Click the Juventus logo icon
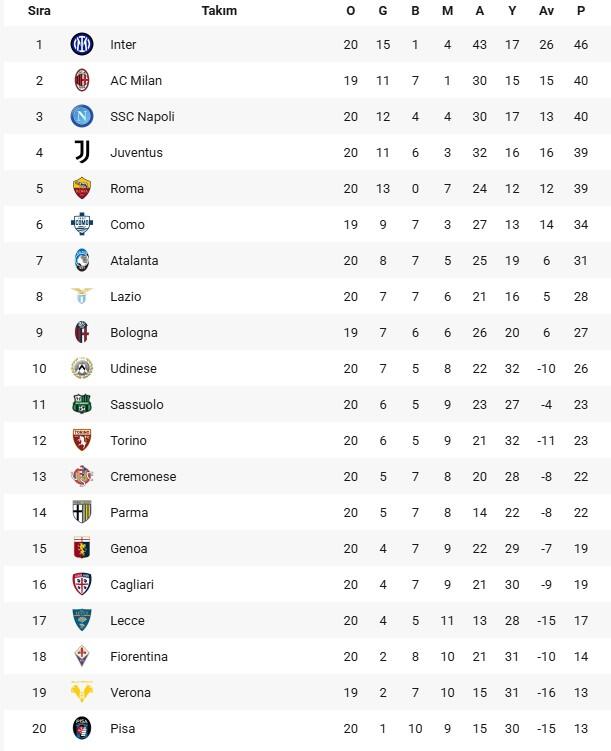 (81, 152)
